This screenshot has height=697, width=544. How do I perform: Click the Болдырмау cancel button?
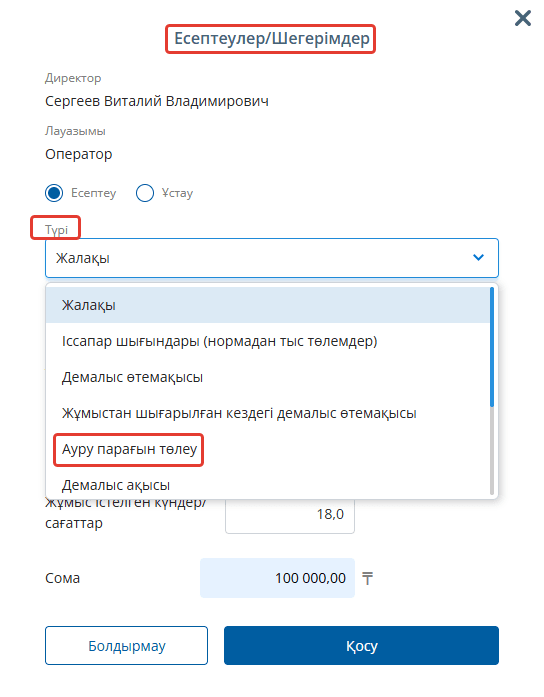[x=126, y=645]
